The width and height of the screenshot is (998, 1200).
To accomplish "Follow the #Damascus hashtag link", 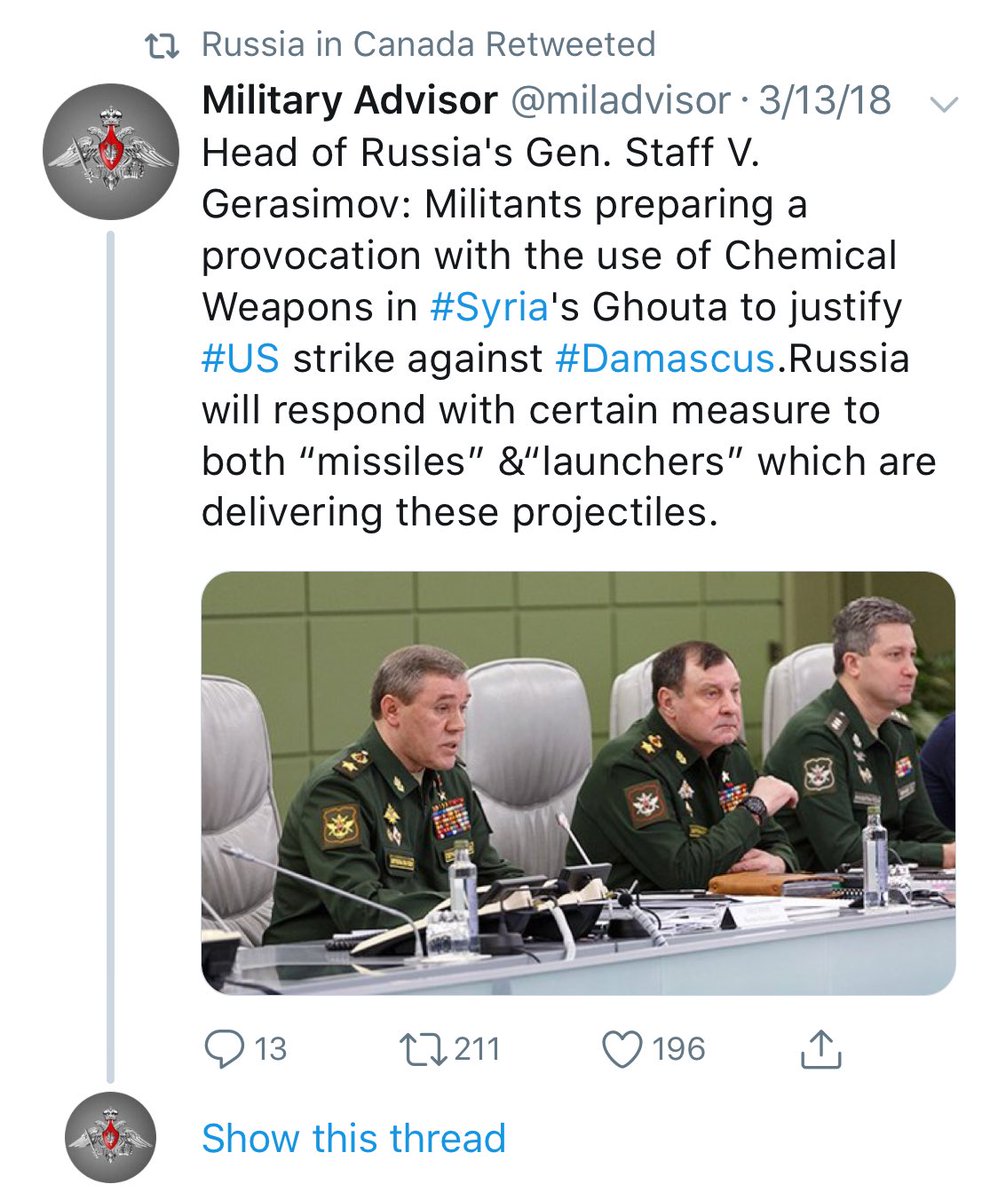I will point(664,359).
